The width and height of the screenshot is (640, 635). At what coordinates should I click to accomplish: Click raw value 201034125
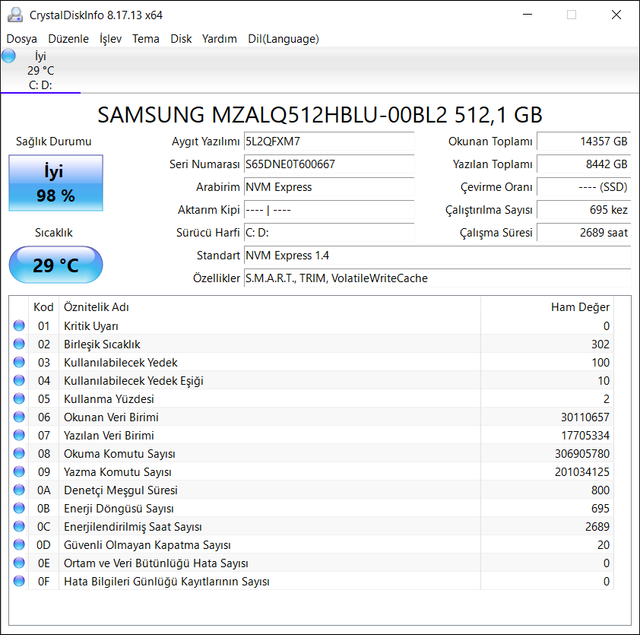[582, 472]
